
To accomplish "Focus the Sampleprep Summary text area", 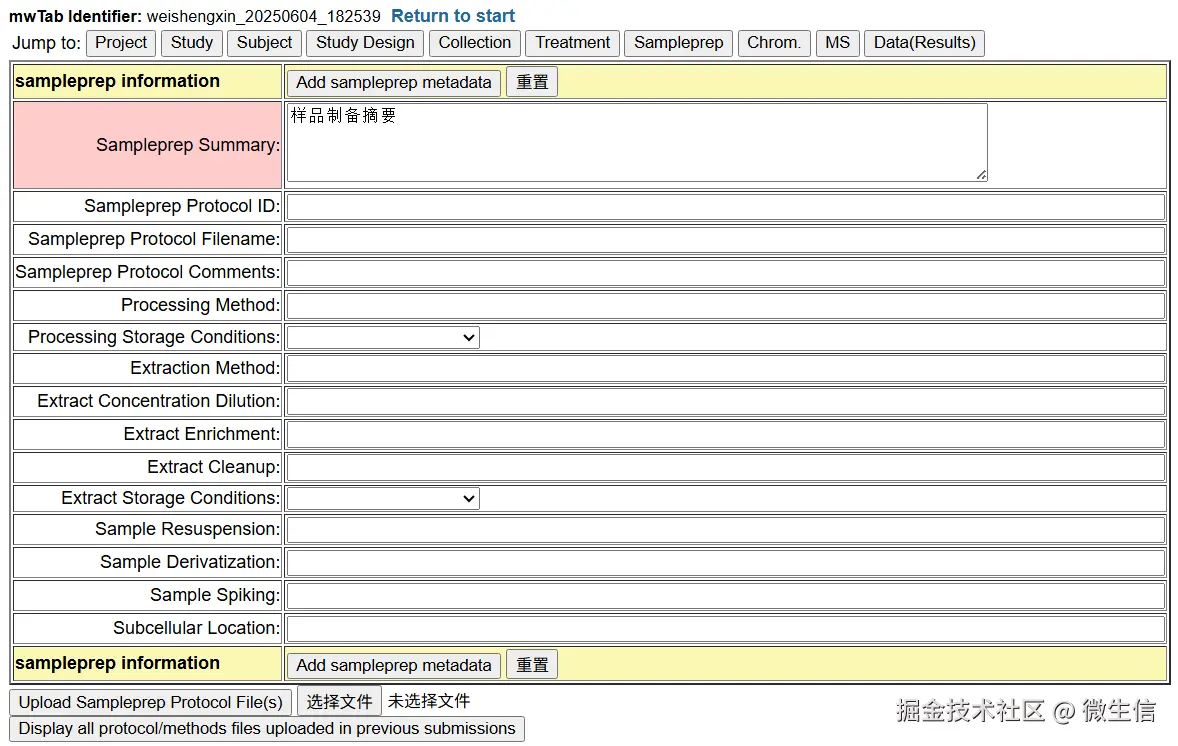I will pos(637,143).
